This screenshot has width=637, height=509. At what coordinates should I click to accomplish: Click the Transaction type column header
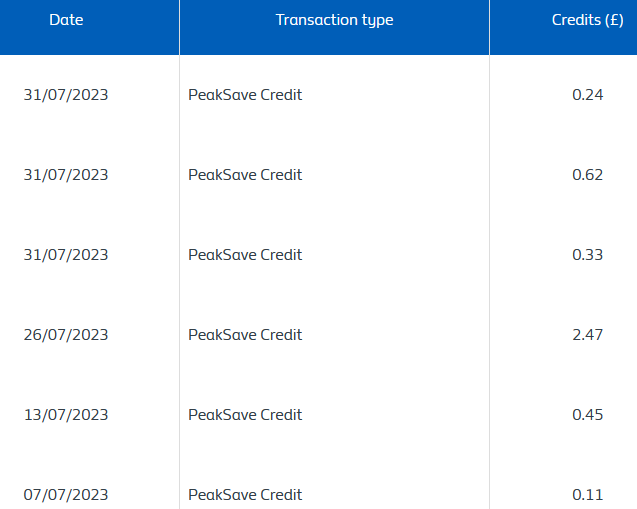click(x=334, y=20)
